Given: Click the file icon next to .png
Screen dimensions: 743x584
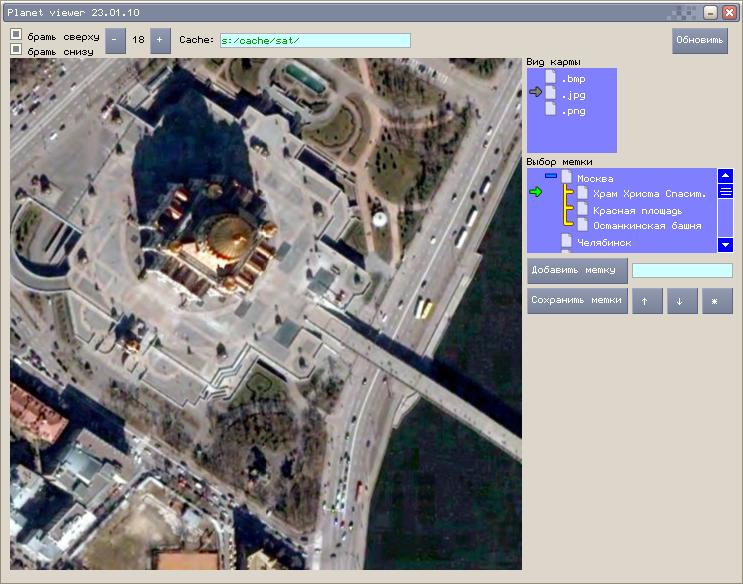Looking at the screenshot, I should point(550,109).
